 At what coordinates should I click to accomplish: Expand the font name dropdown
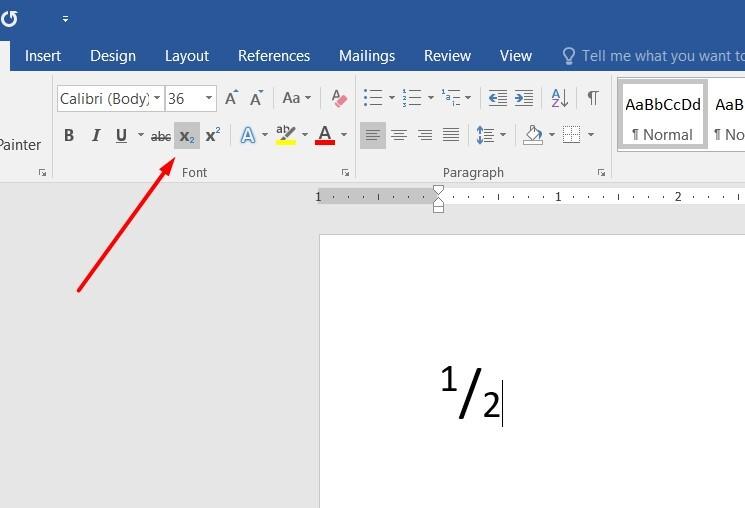click(157, 98)
